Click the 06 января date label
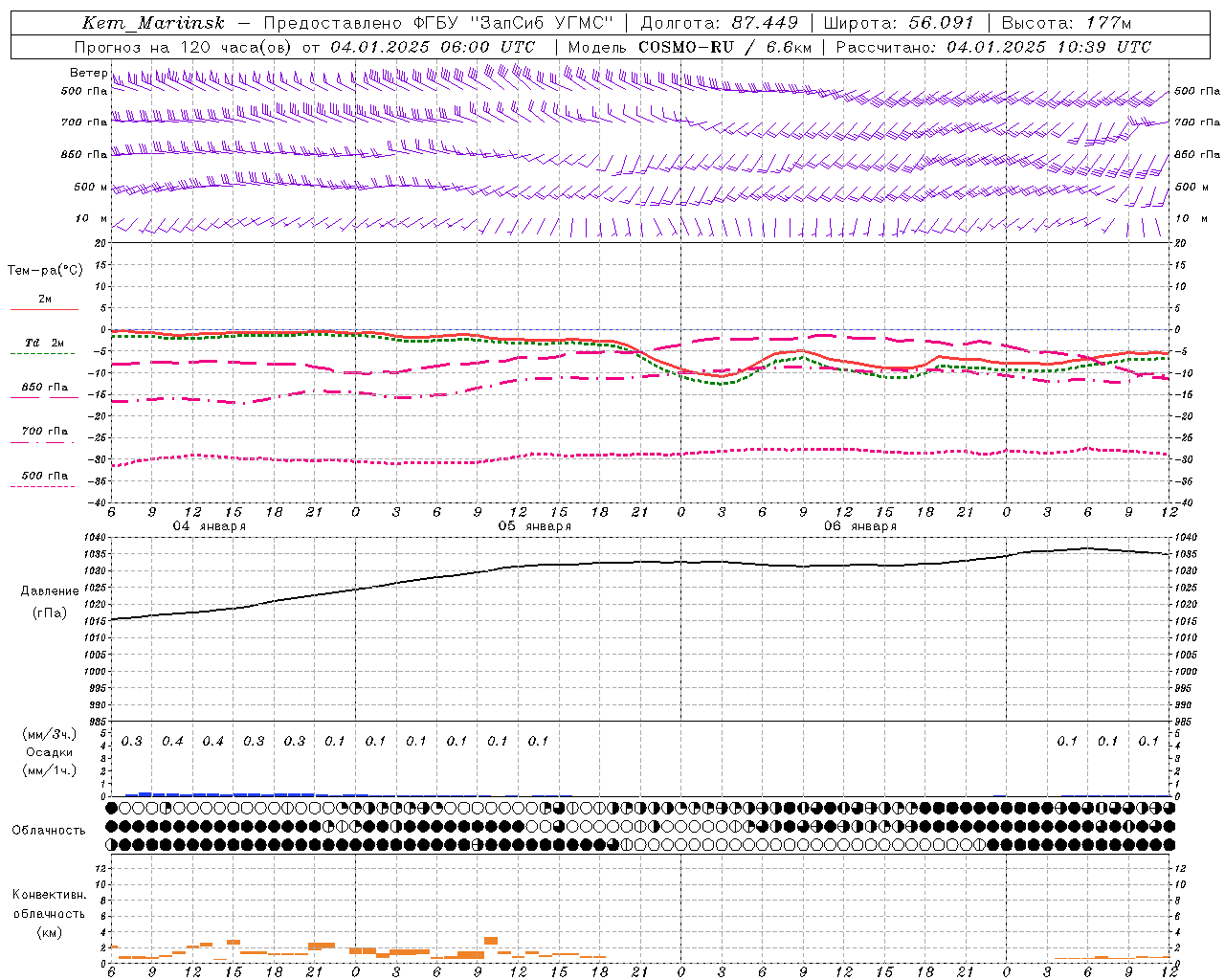Viewport: 1225px width, 980px height. click(859, 526)
